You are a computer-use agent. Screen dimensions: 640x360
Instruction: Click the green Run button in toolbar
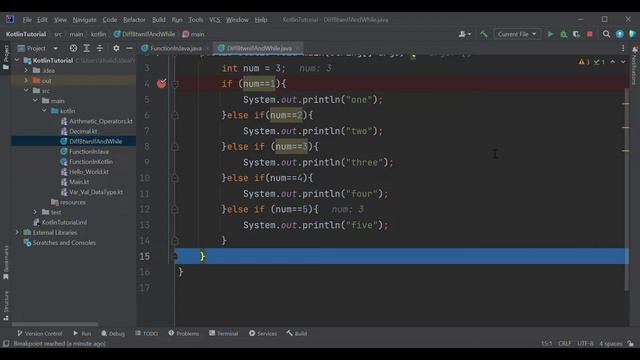click(x=550, y=34)
